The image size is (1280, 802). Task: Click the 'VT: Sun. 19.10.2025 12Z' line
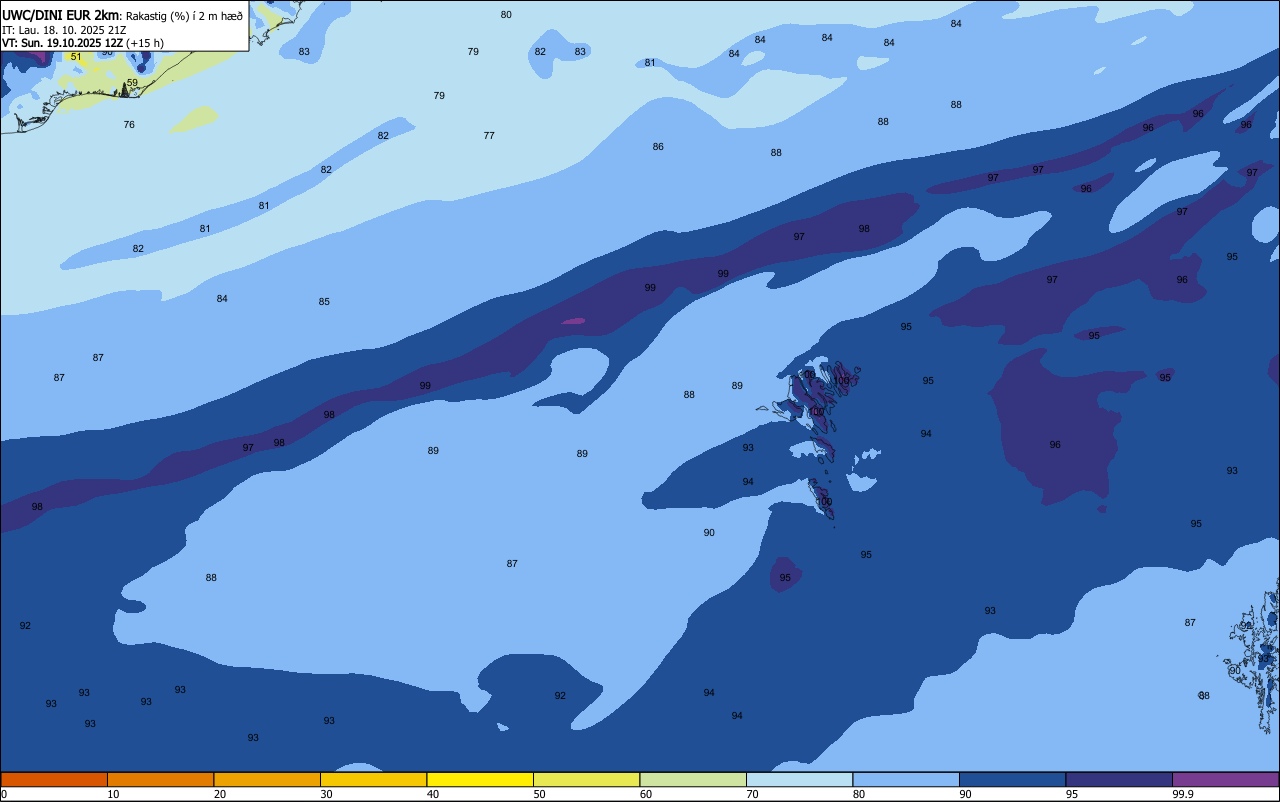click(63, 43)
